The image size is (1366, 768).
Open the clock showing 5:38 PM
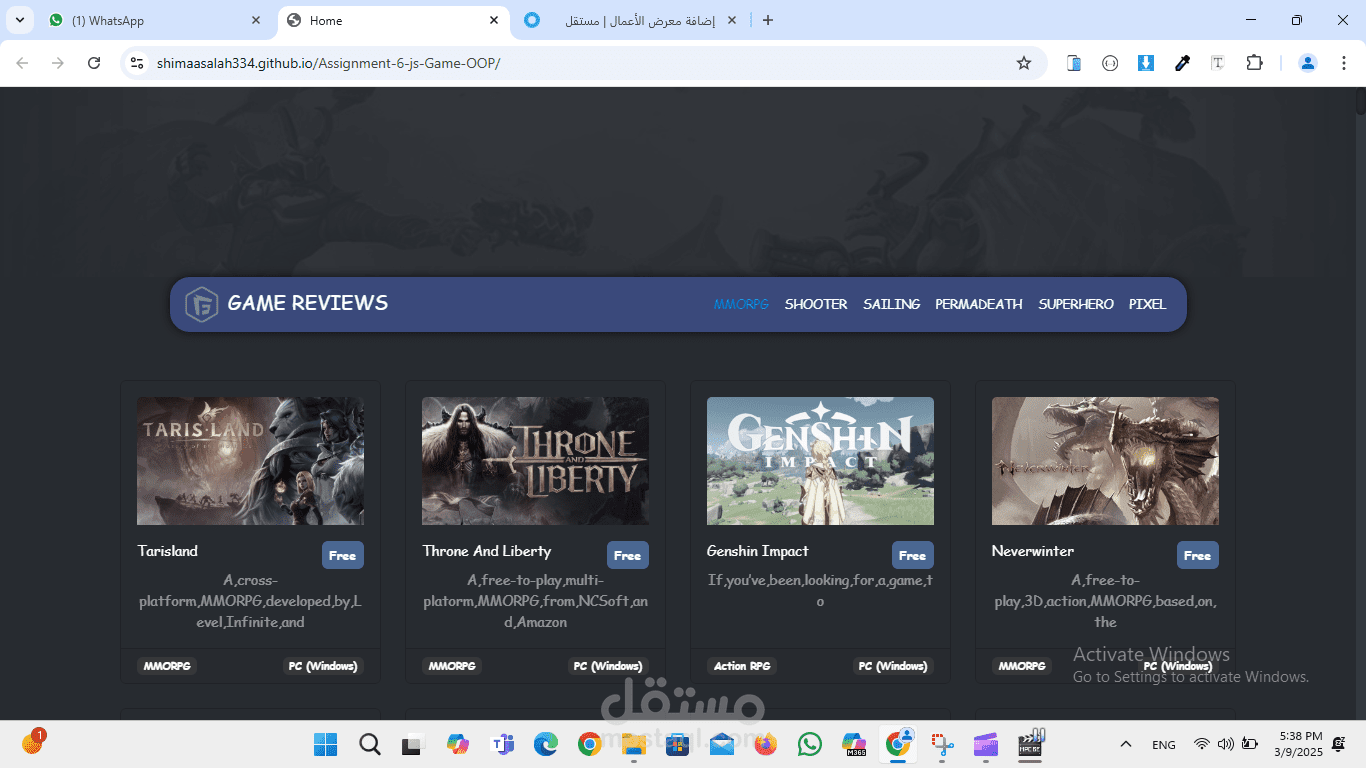tap(1299, 744)
